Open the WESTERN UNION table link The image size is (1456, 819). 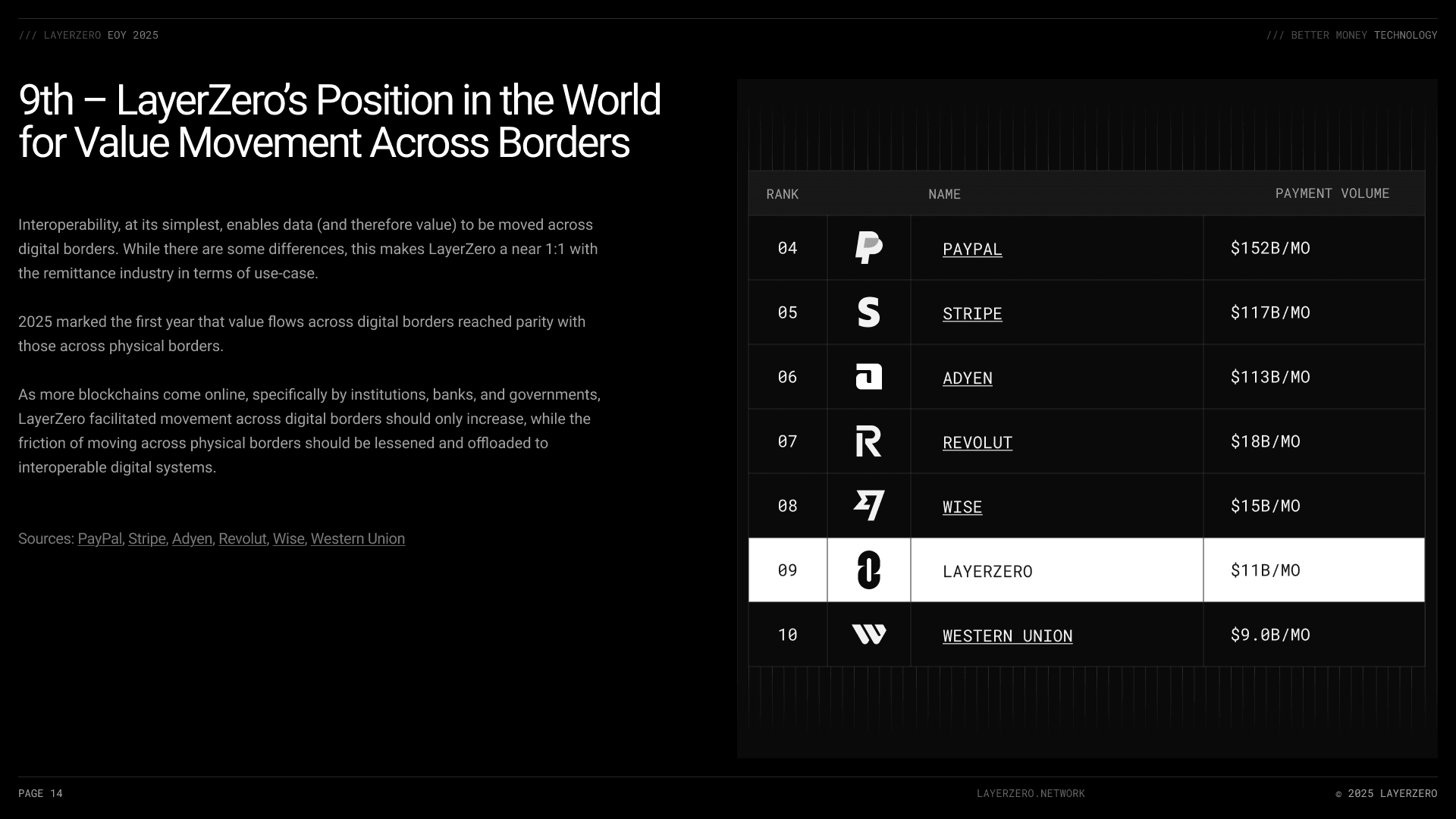click(x=1007, y=636)
